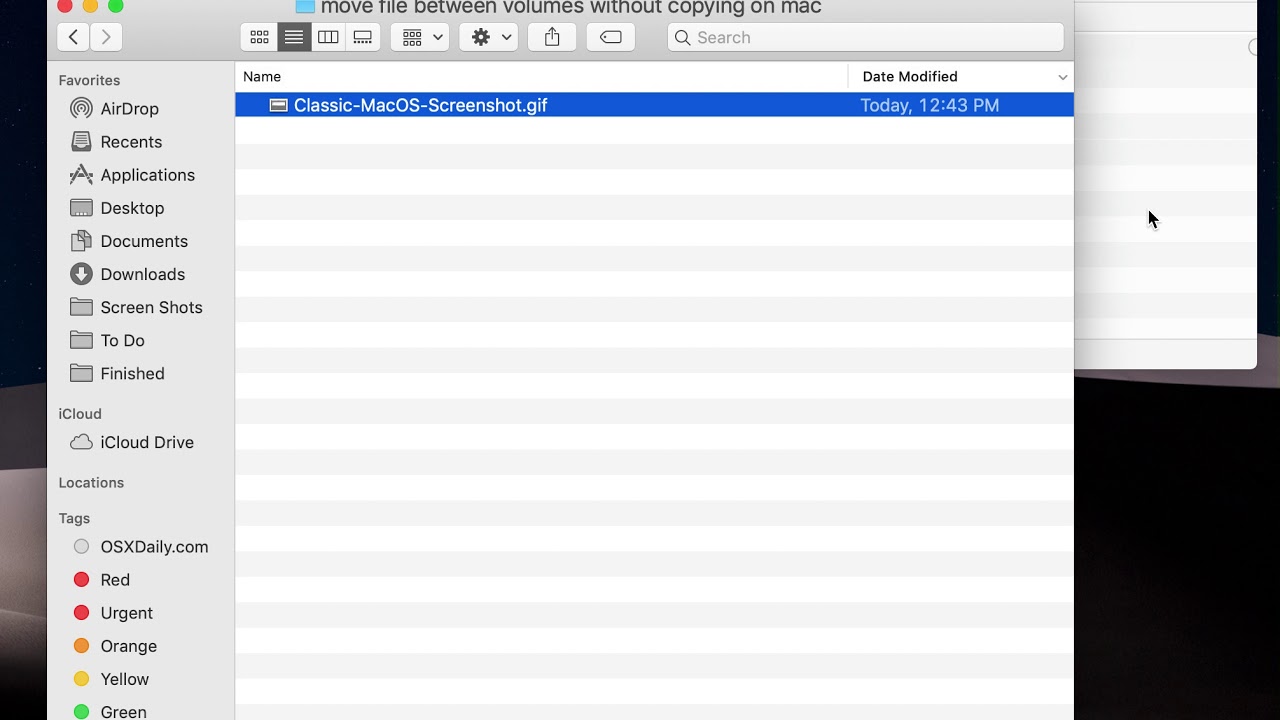
Task: Click the Screen Shots folder icon
Action: 82,306
